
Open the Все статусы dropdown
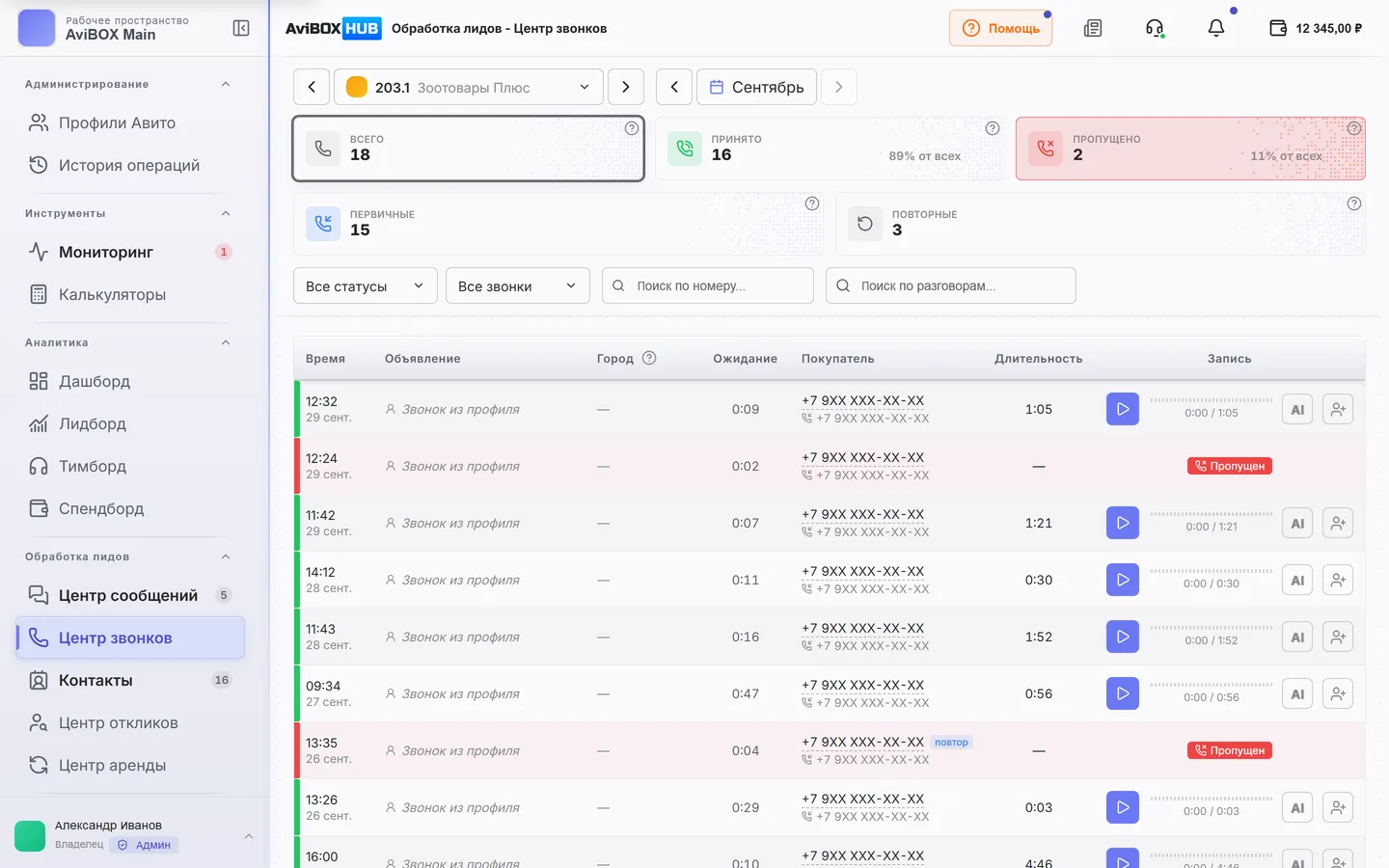point(366,285)
